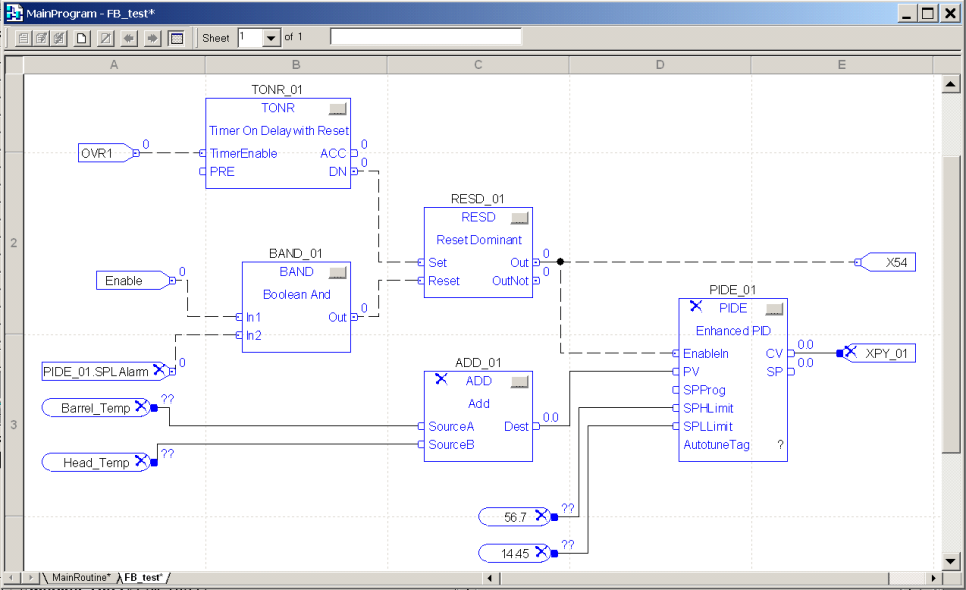Click the In1 pin on BAND block
The image size is (966, 590).
(x=240, y=317)
